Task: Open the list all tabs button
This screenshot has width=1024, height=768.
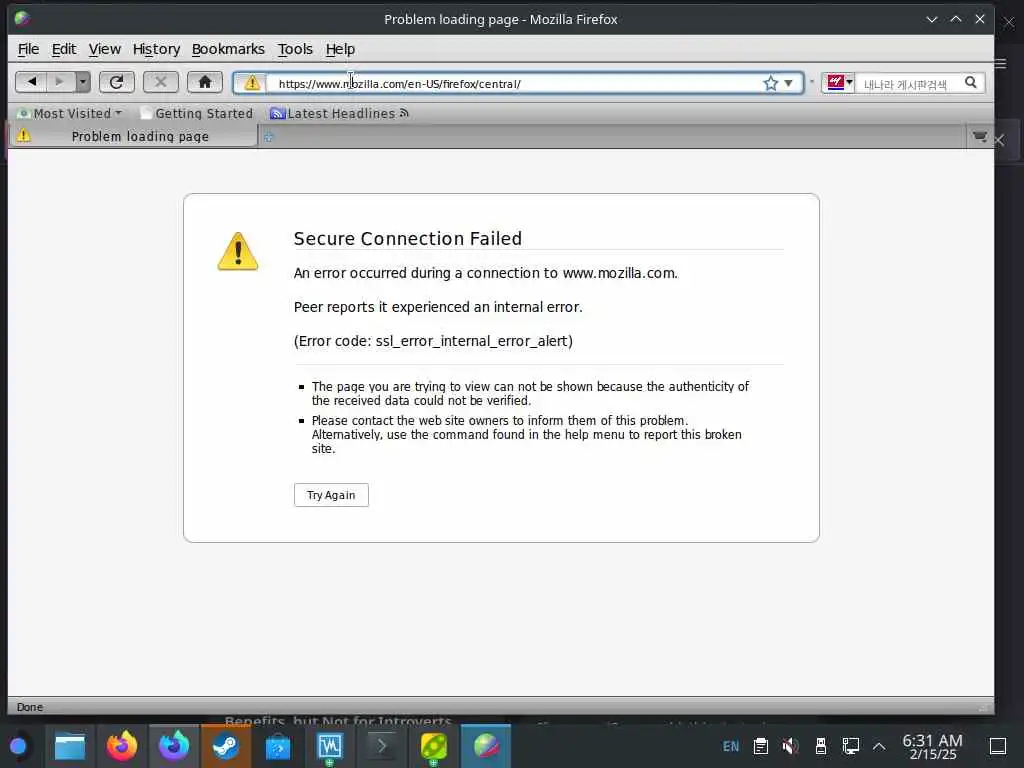Action: pyautogui.click(x=980, y=136)
